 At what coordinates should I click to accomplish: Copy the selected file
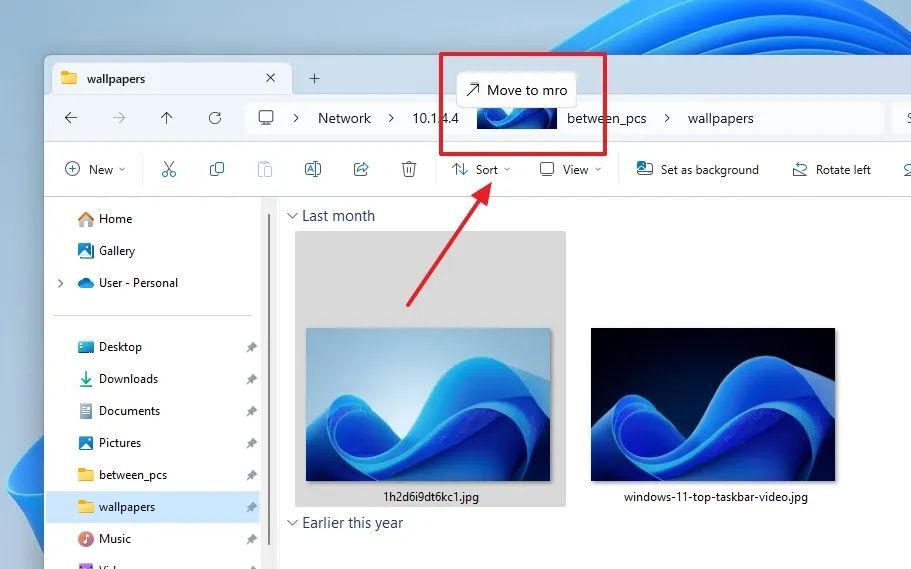pyautogui.click(x=217, y=169)
